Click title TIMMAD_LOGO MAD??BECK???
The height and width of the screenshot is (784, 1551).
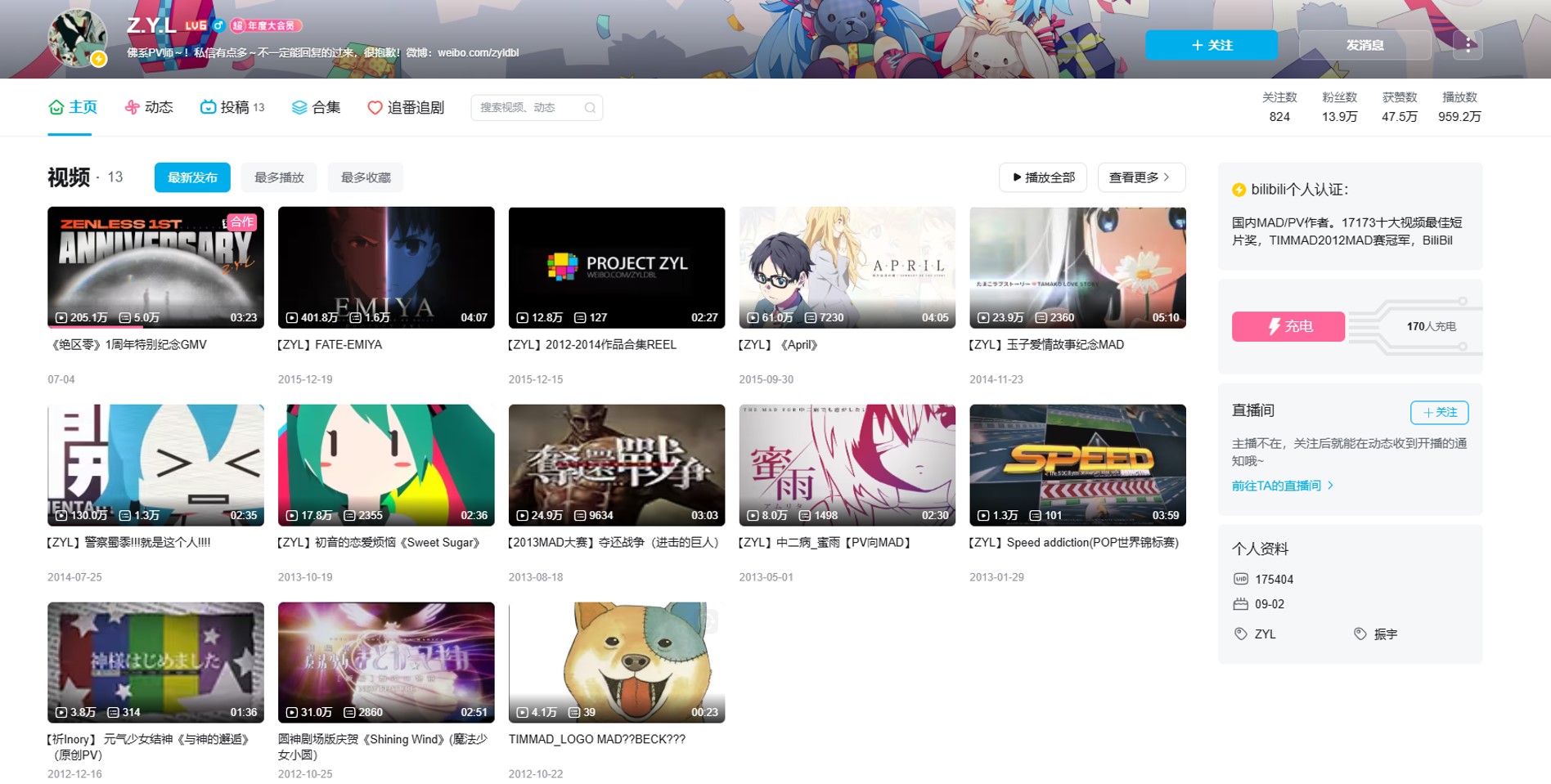pyautogui.click(x=597, y=739)
